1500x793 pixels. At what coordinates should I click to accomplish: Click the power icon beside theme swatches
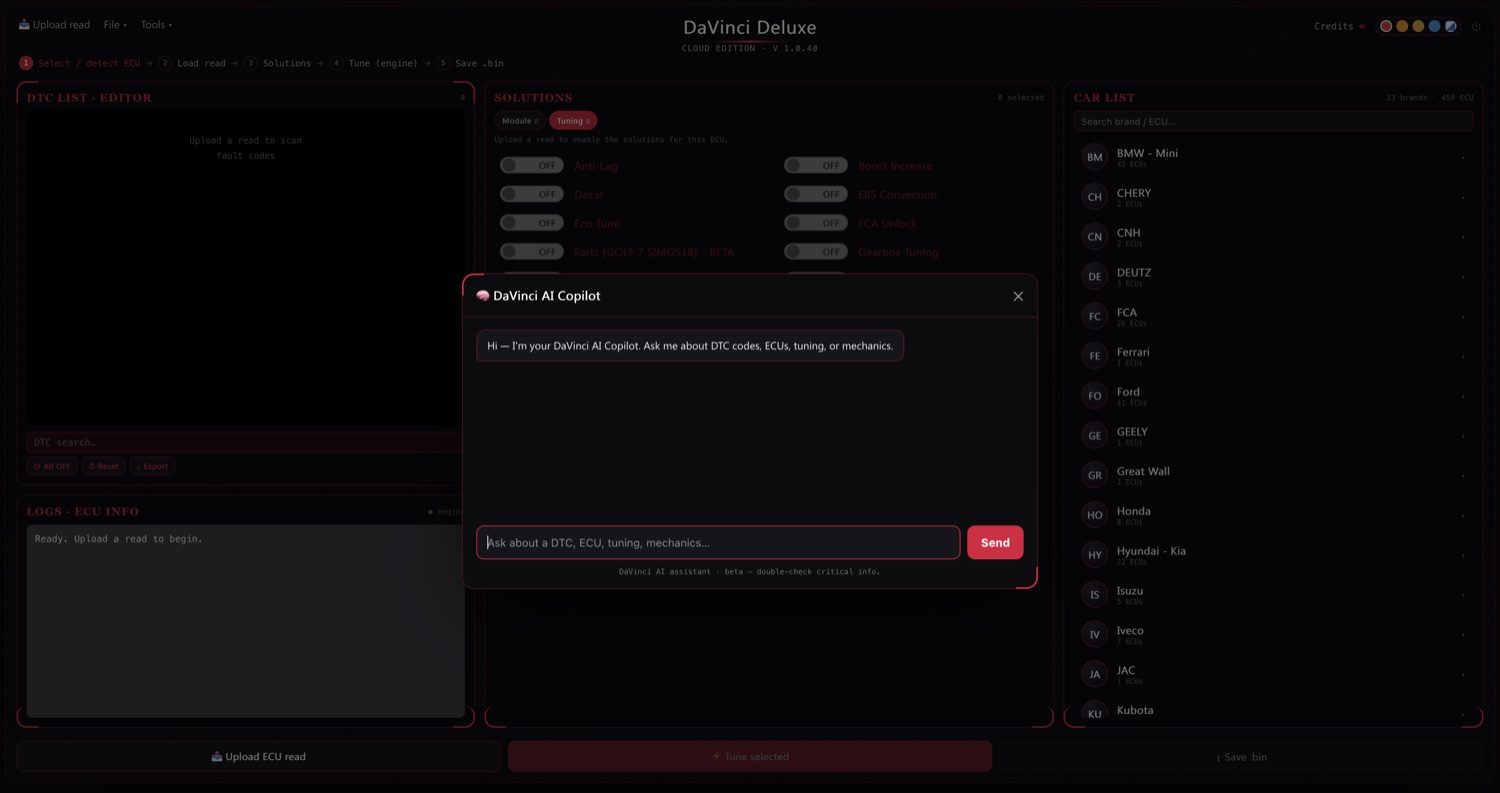pyautogui.click(x=1476, y=27)
